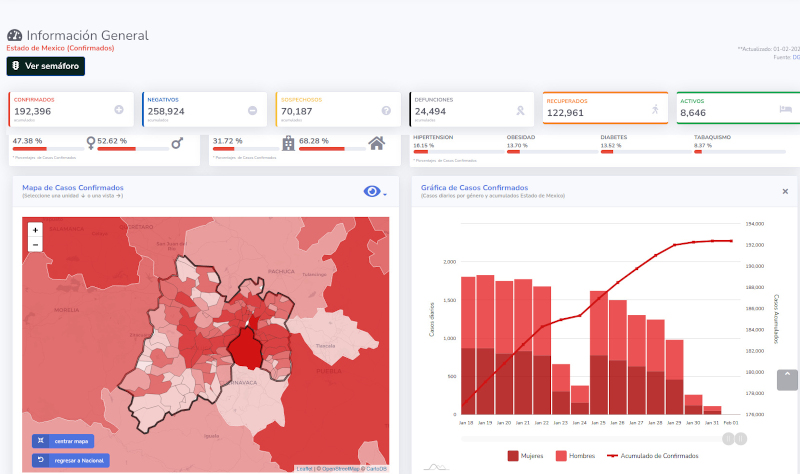800x474 pixels.
Task: Click the scroll-to-top arrow button
Action: point(787,379)
